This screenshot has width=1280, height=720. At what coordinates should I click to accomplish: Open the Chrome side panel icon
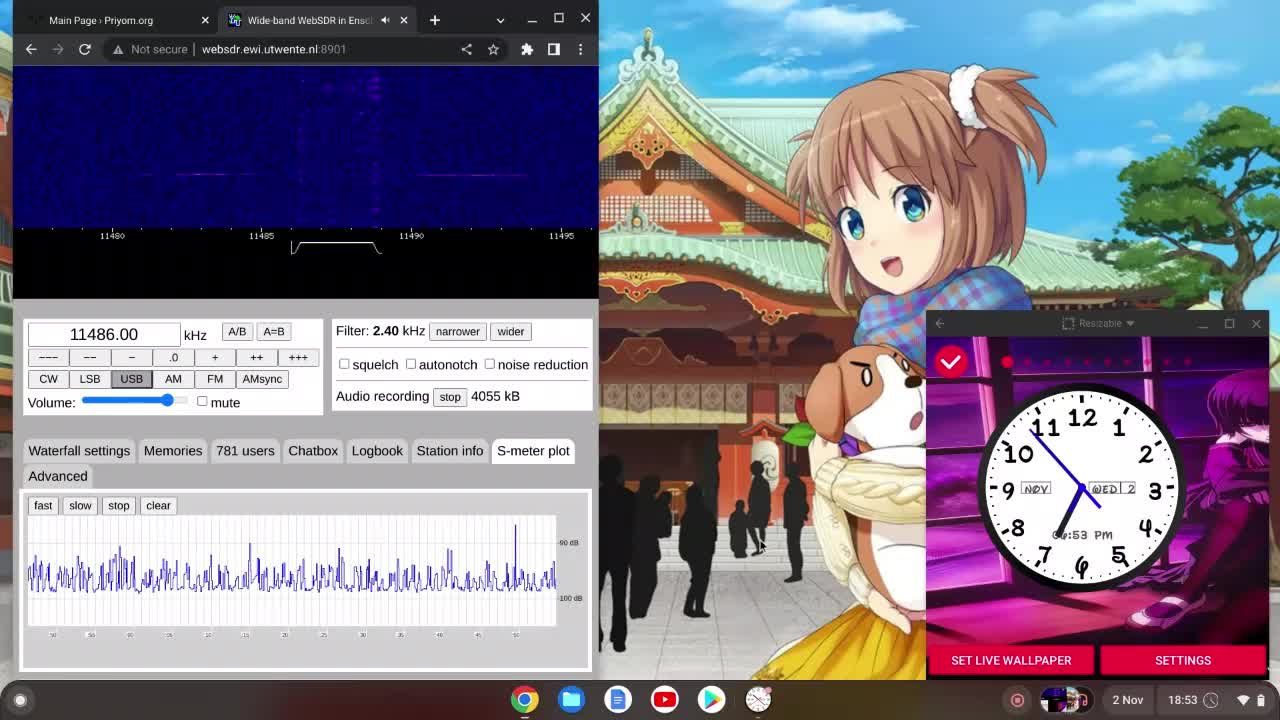554,49
